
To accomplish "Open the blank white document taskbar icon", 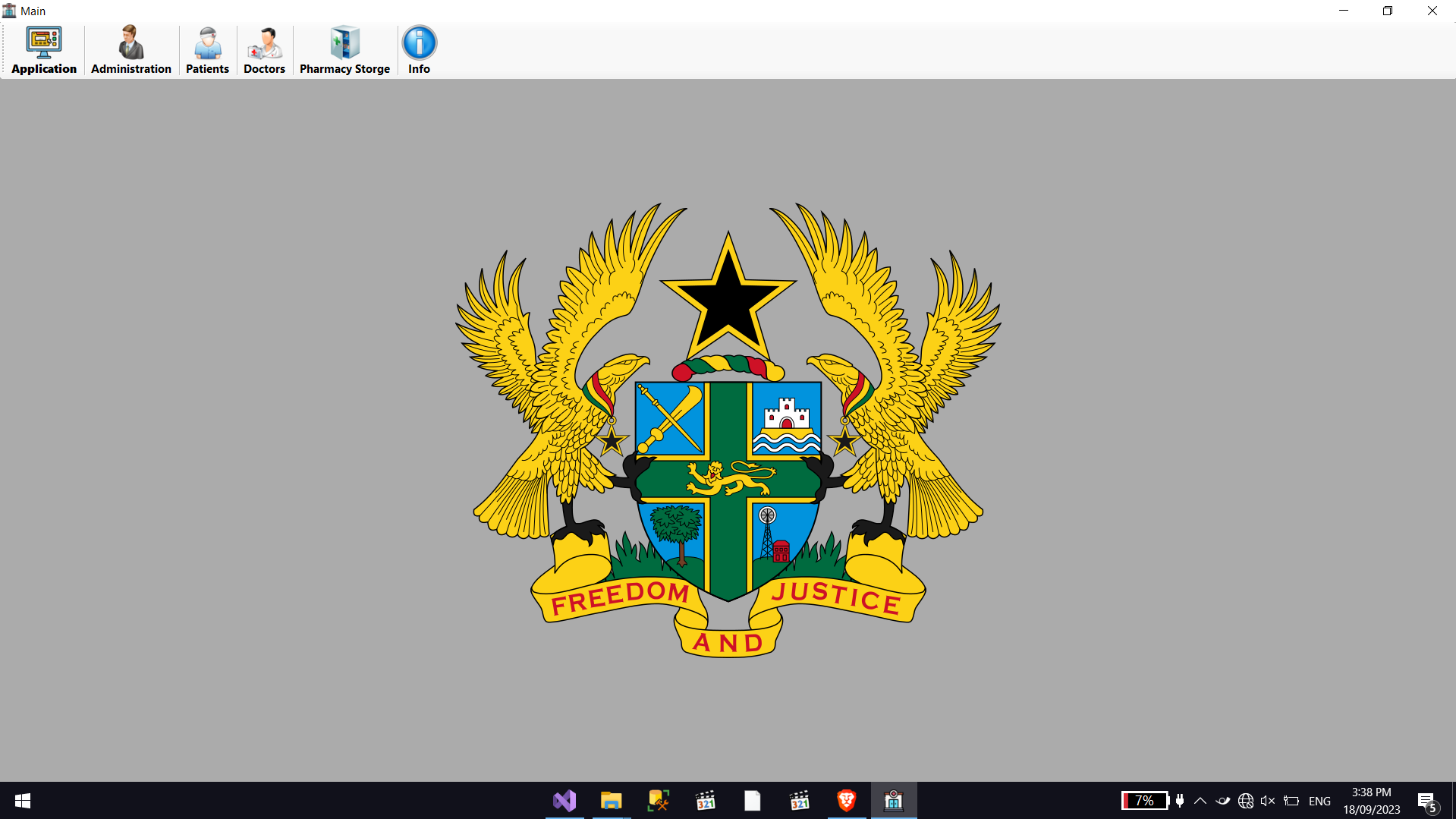I will [753, 801].
